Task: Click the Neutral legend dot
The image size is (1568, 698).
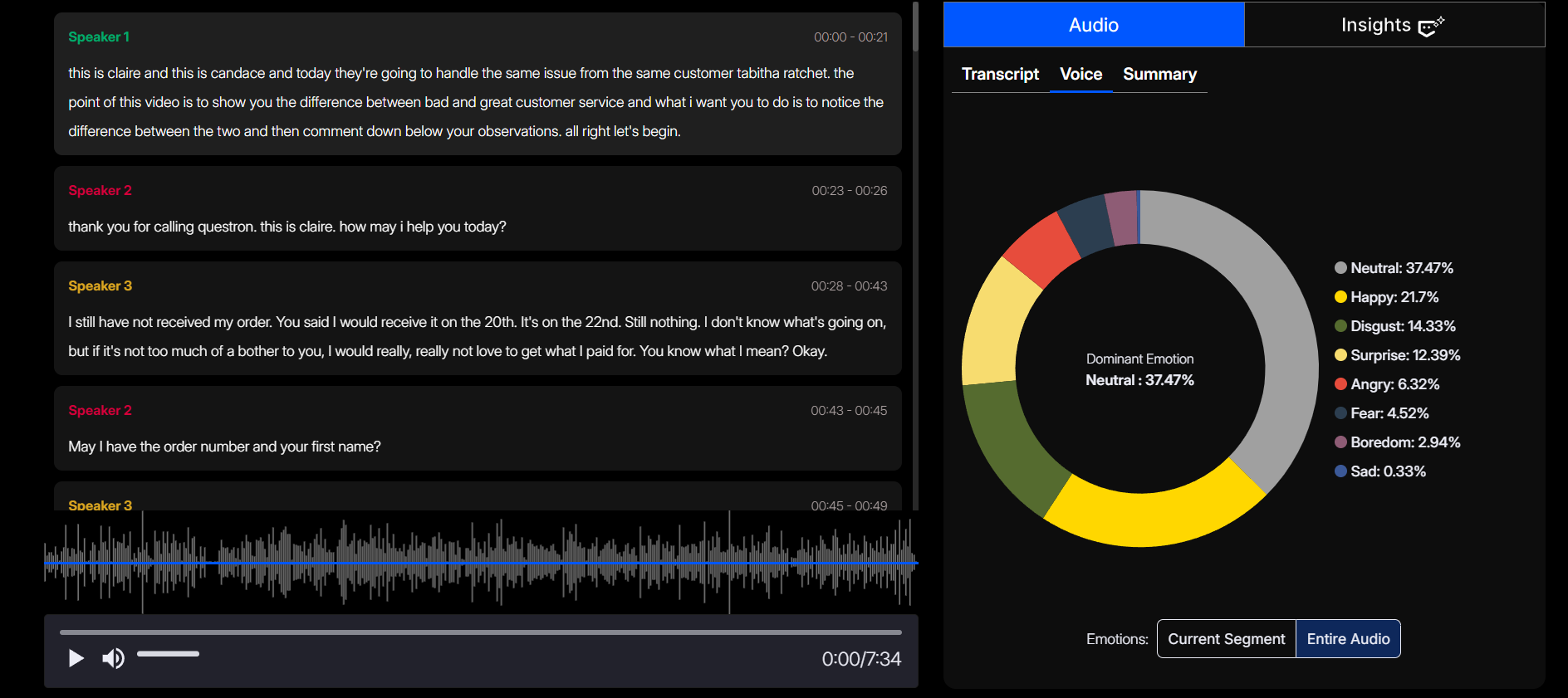Action: coord(1340,268)
